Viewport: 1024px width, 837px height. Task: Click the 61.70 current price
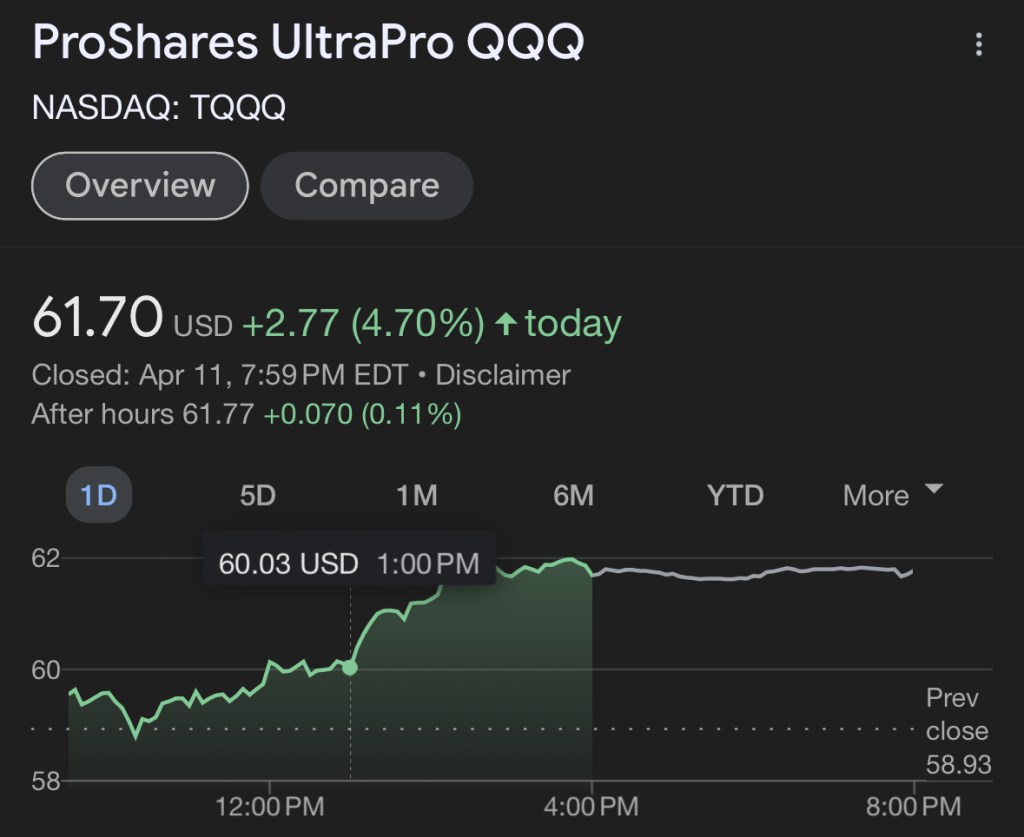point(97,319)
